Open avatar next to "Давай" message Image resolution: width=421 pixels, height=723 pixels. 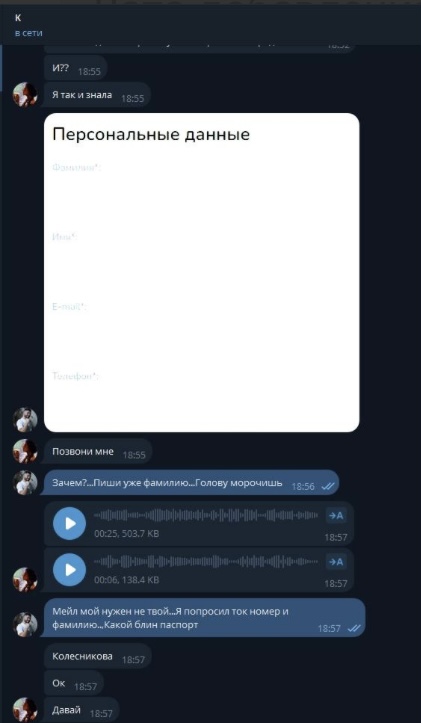click(x=25, y=710)
